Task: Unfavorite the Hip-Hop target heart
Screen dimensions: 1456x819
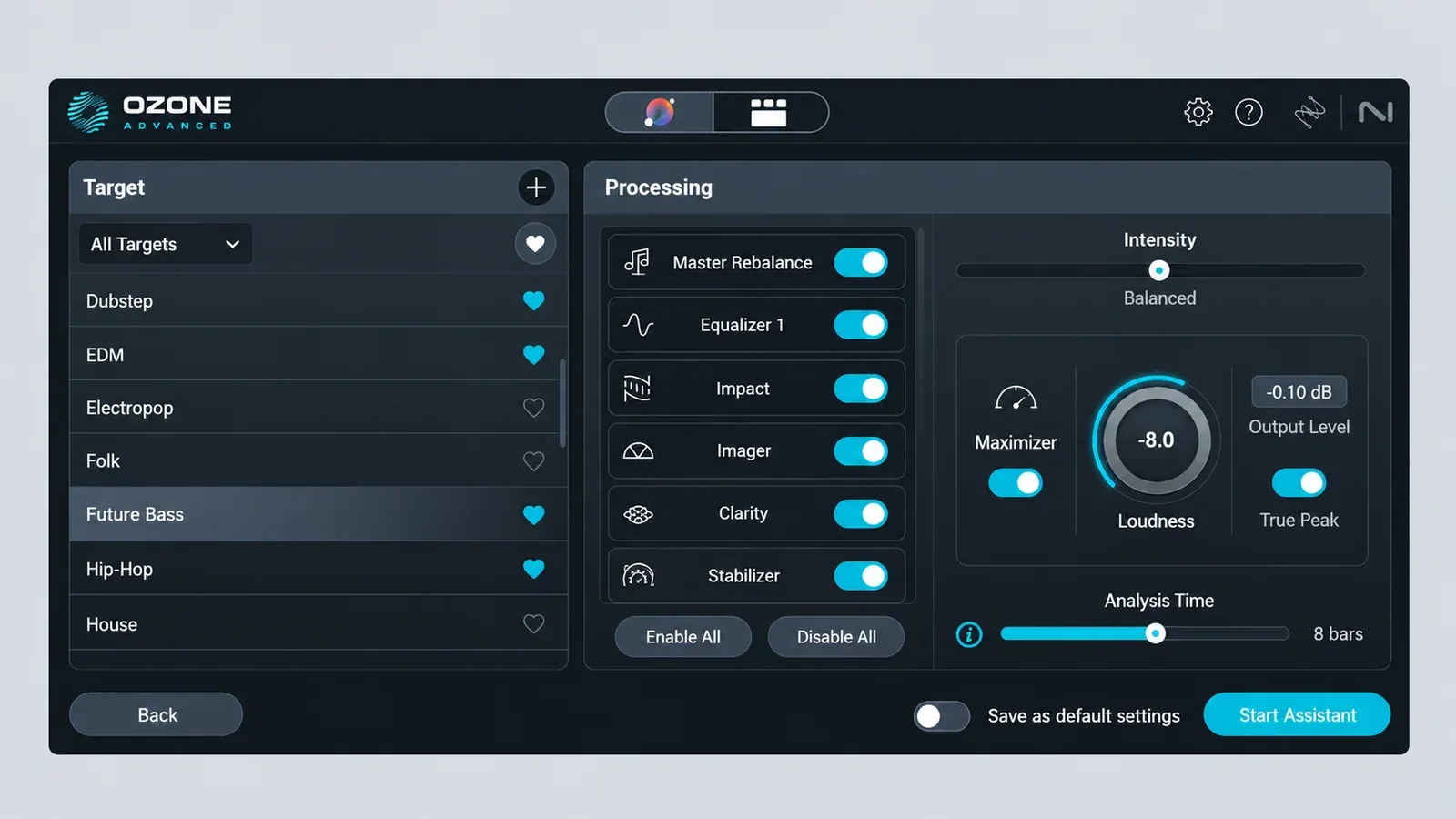Action: coord(534,569)
